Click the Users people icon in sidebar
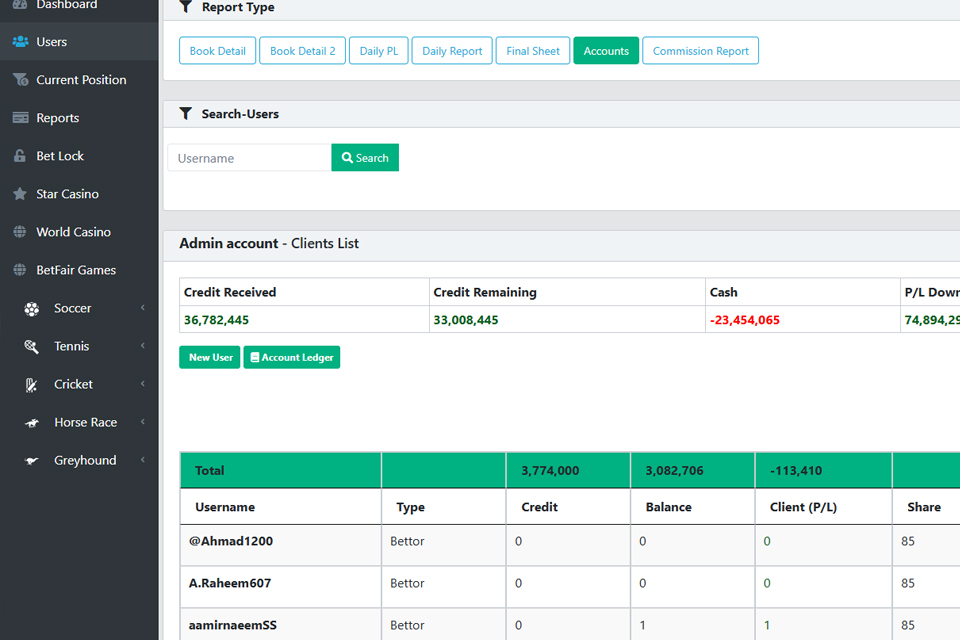 click(x=20, y=42)
